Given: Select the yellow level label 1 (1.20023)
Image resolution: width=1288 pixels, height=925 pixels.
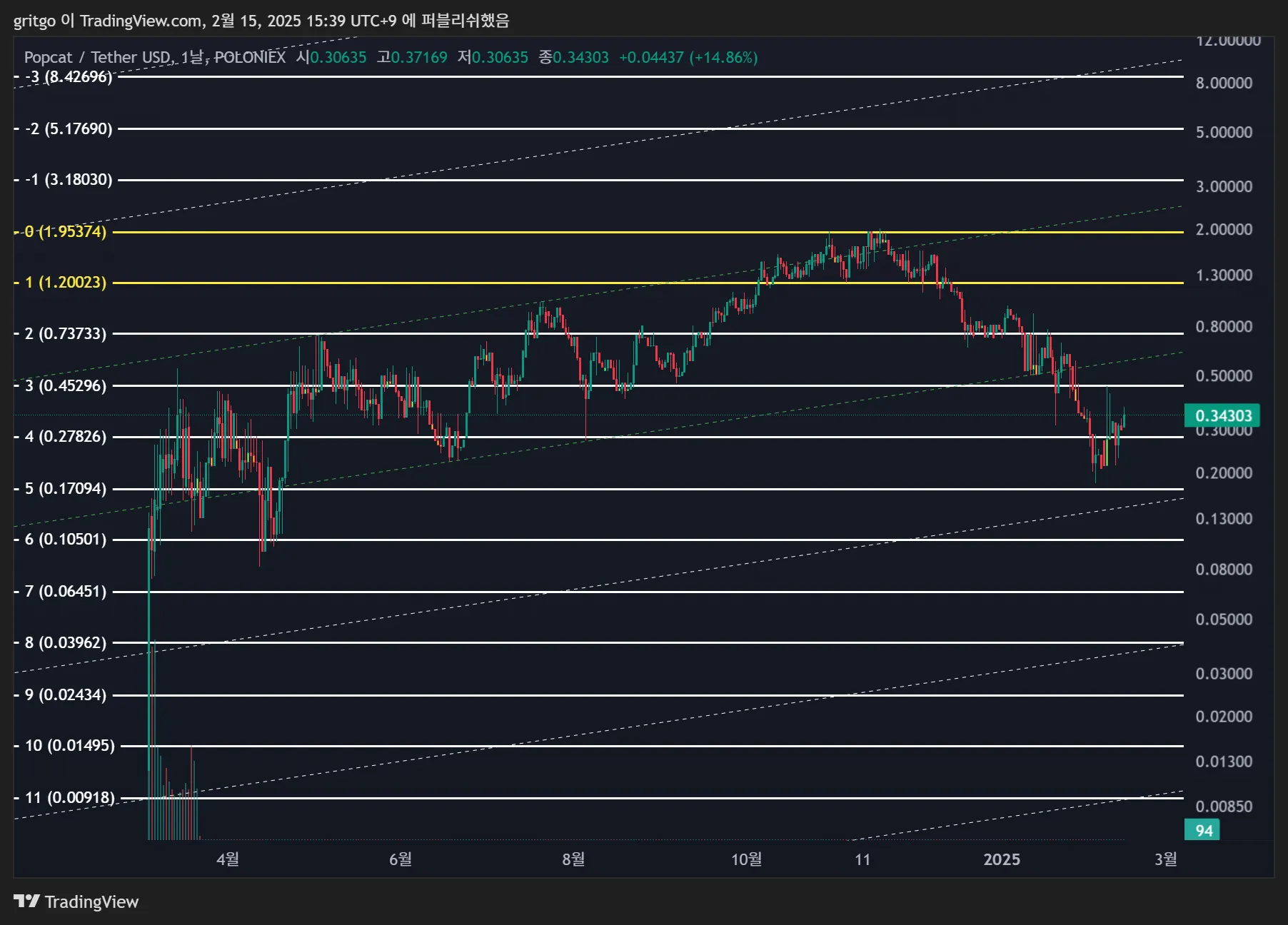Looking at the screenshot, I should (x=65, y=282).
